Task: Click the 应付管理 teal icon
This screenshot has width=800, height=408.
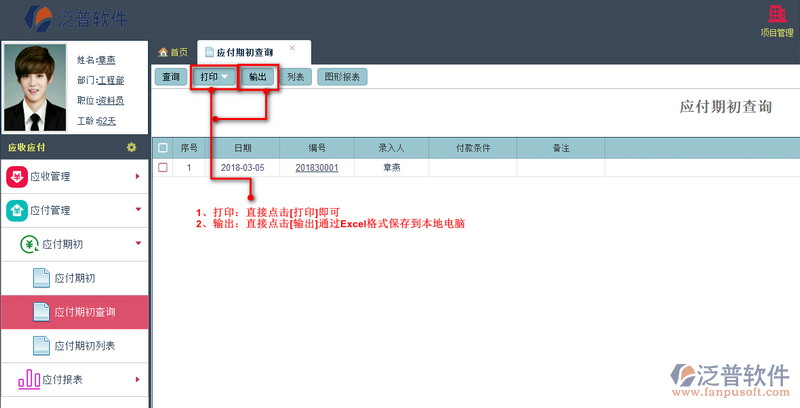Action: [17, 210]
